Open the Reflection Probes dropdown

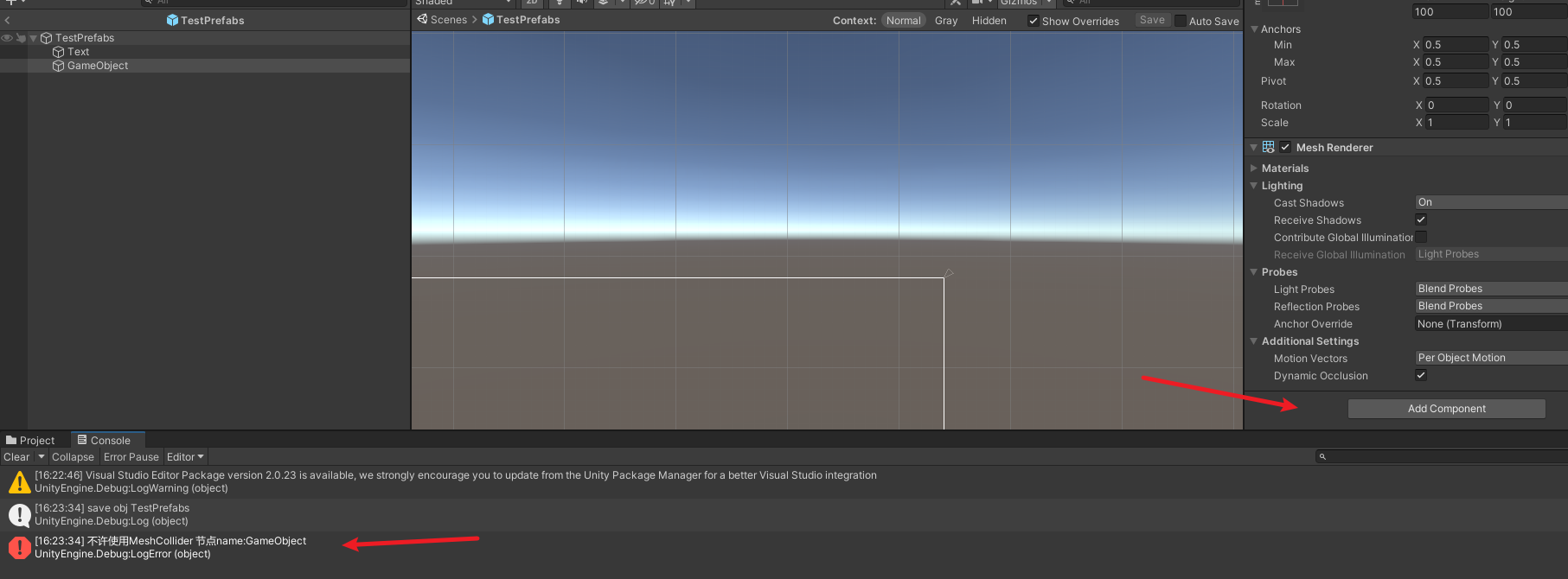pyautogui.click(x=1491, y=306)
